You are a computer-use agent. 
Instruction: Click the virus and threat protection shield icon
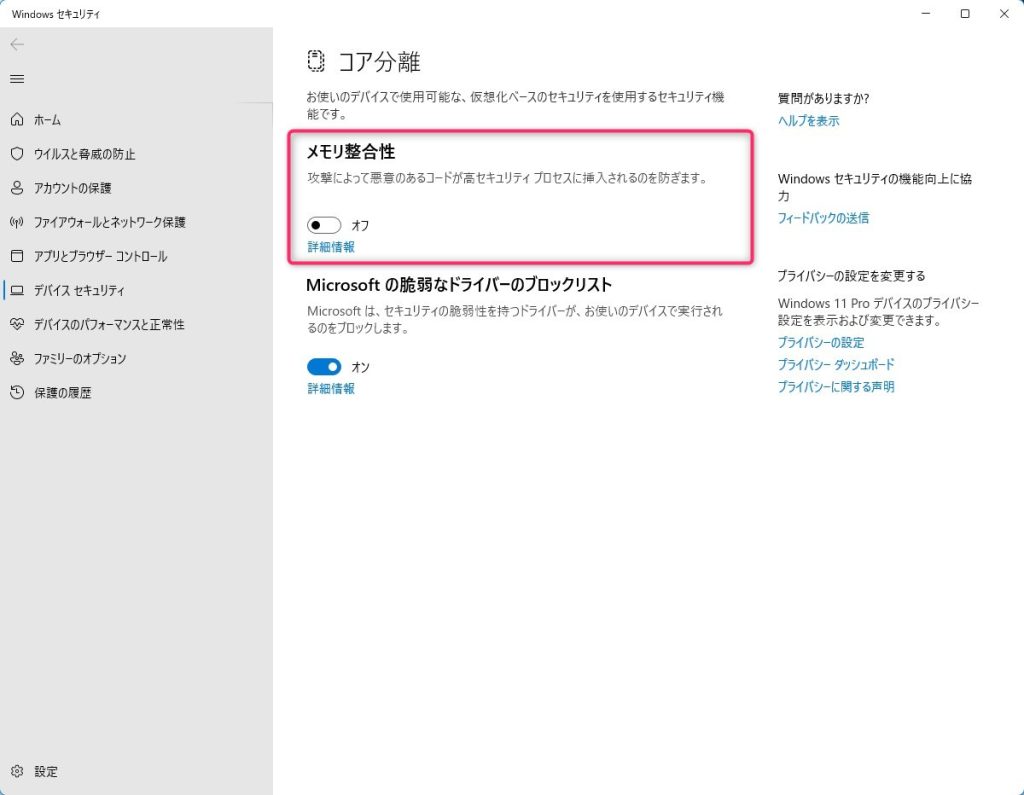(x=17, y=154)
